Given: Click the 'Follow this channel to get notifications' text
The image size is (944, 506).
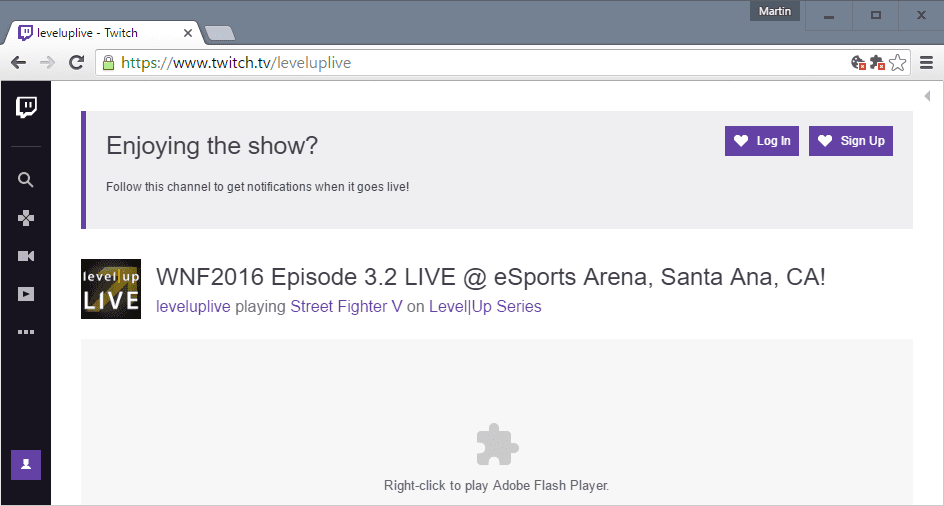Looking at the screenshot, I should (x=258, y=187).
